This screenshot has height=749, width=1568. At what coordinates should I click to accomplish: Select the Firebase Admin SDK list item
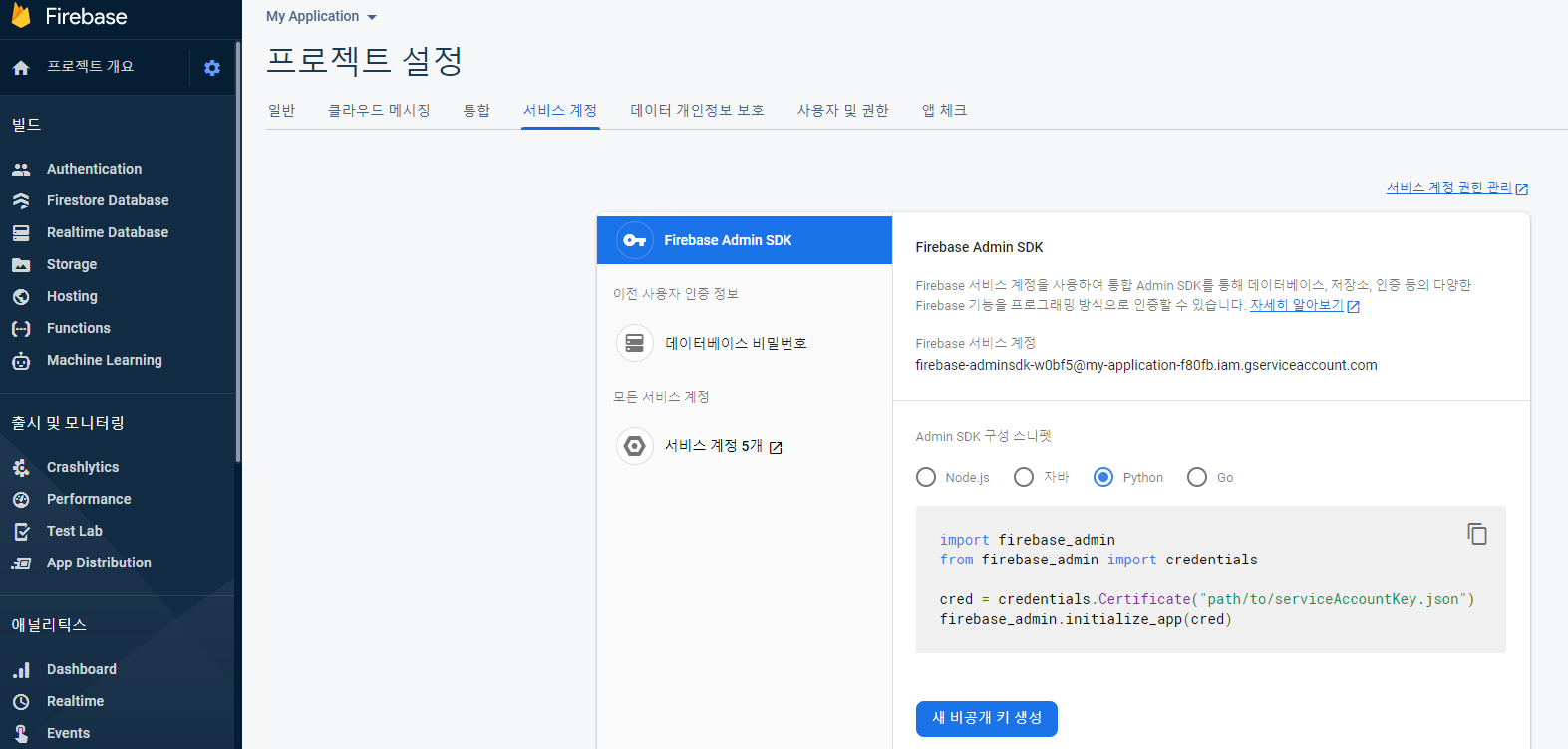[745, 240]
